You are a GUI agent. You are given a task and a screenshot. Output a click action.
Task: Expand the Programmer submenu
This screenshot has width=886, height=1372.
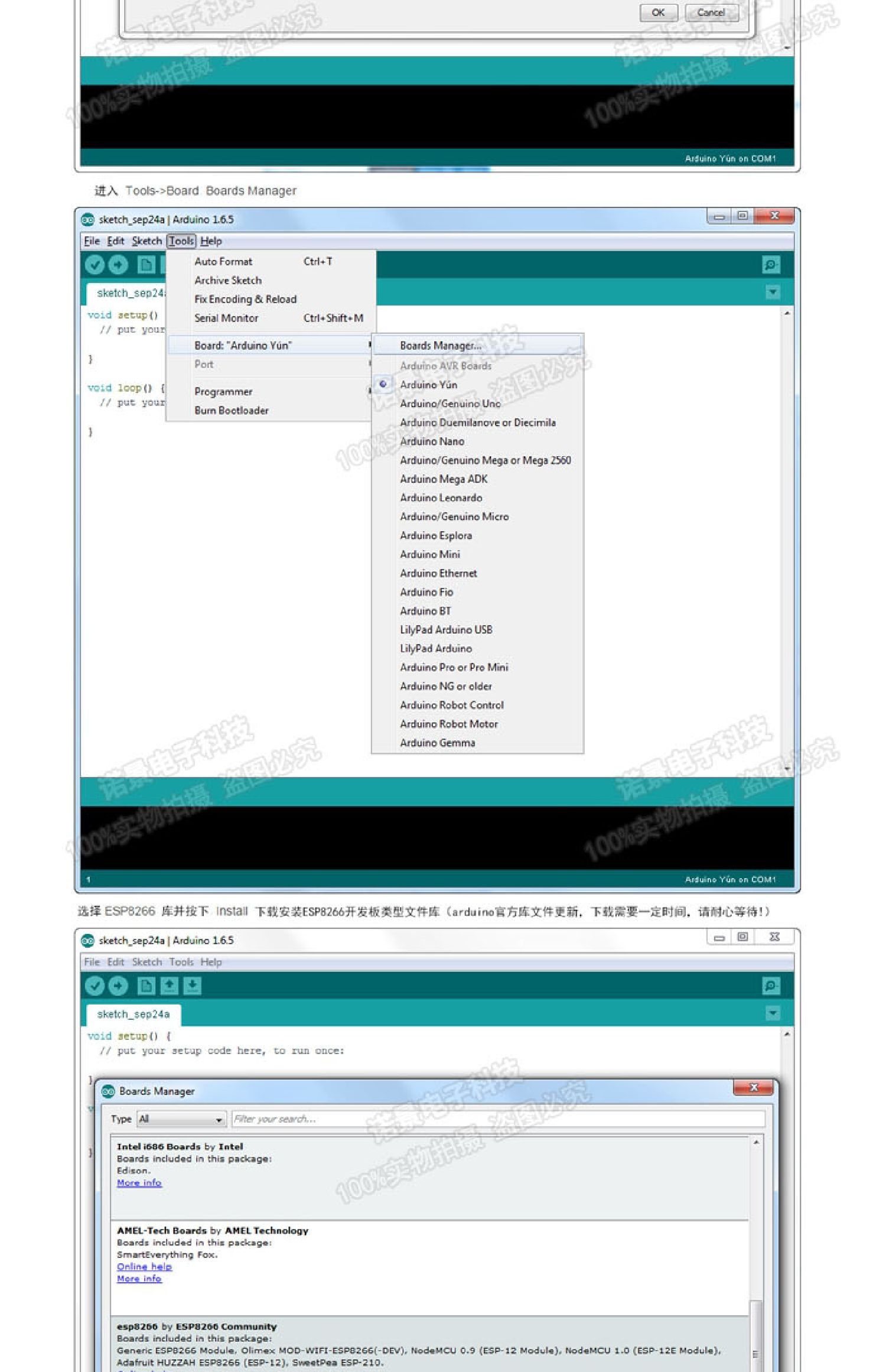point(271,392)
